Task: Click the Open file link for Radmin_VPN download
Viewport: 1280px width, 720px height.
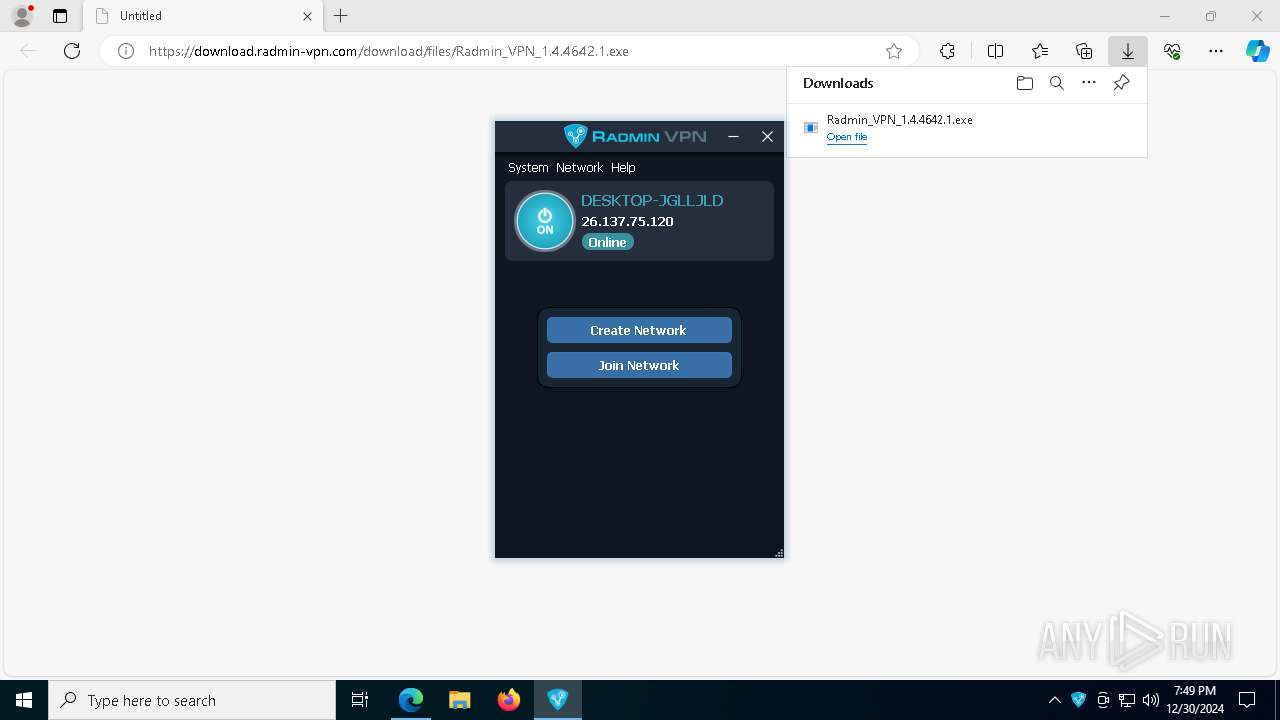Action: (847, 137)
